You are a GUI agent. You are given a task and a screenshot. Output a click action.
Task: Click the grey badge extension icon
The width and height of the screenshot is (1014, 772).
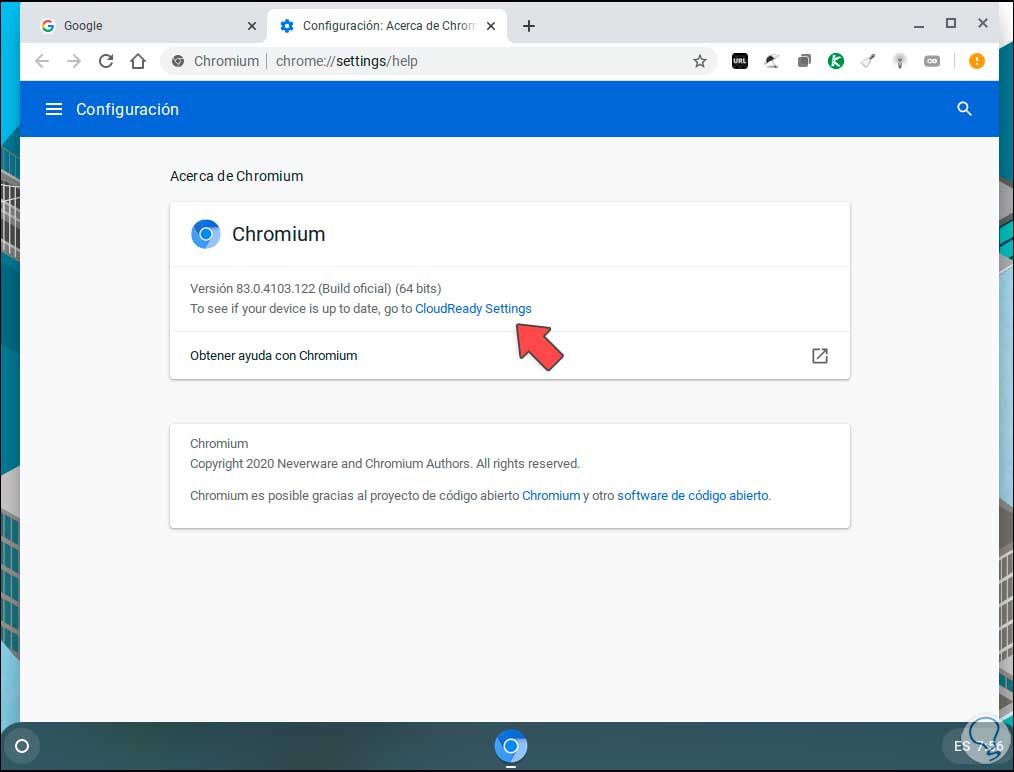[x=932, y=61]
